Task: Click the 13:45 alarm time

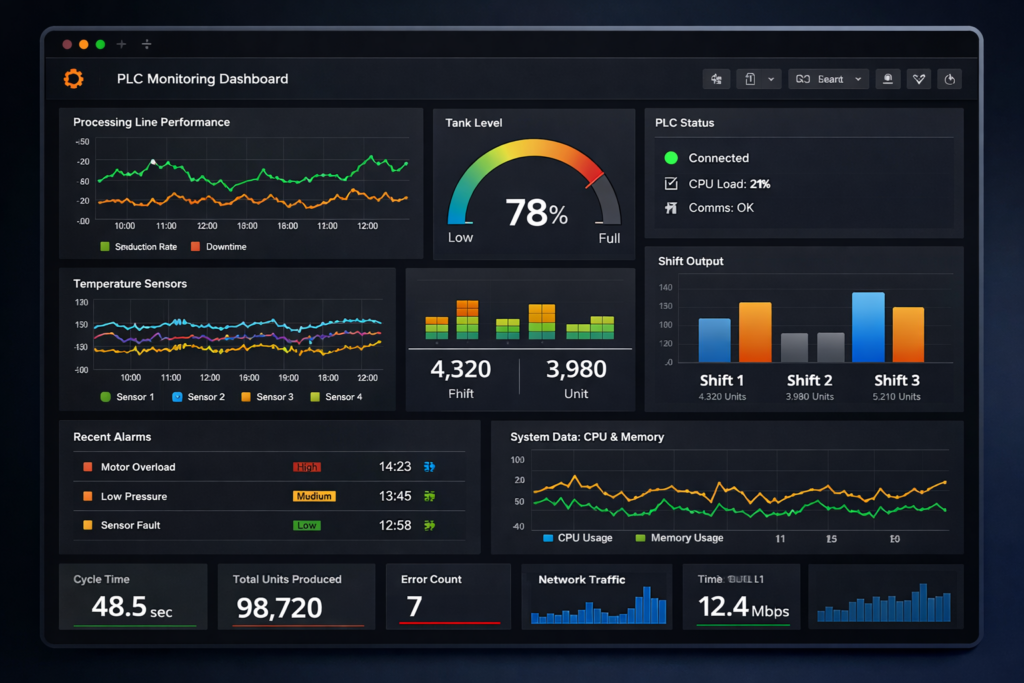Action: click(395, 496)
